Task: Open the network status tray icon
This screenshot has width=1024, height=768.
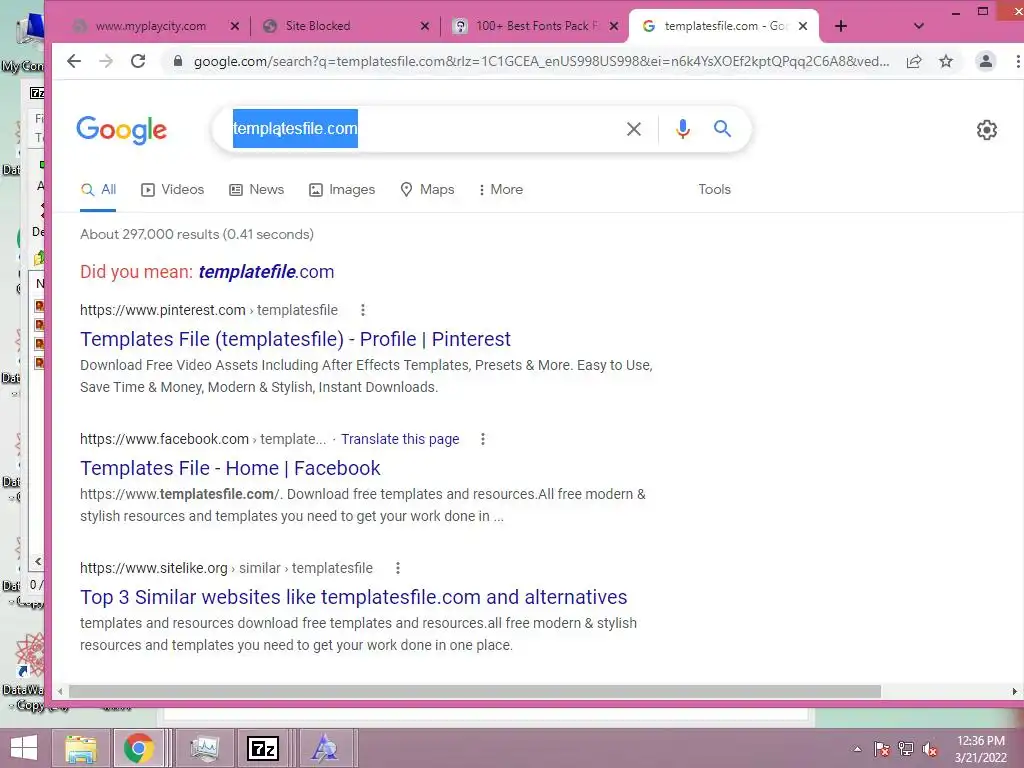Action: point(905,749)
